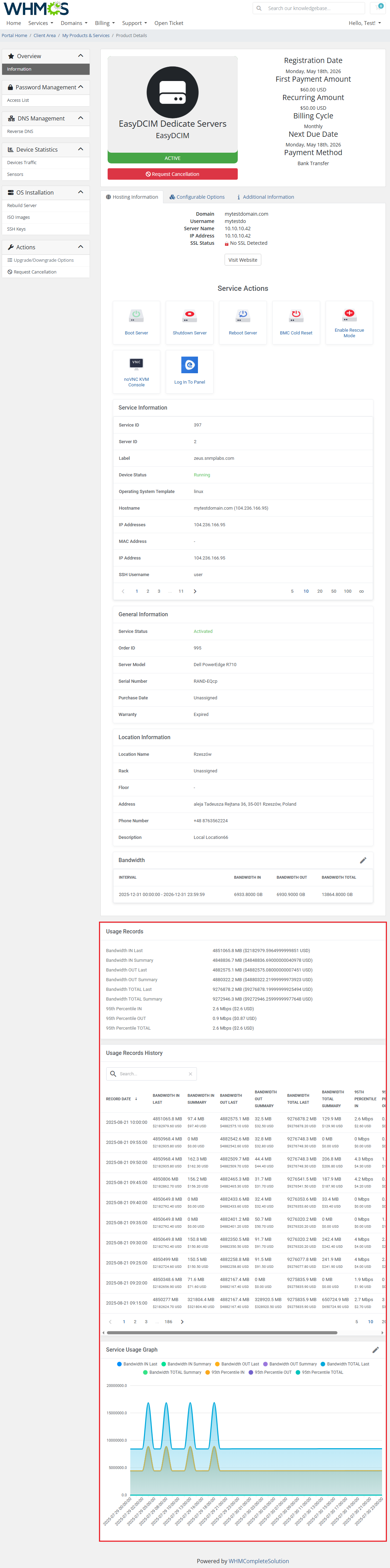Go to previous page of Service Information
This screenshot has width=390, height=1568.
coord(123,591)
